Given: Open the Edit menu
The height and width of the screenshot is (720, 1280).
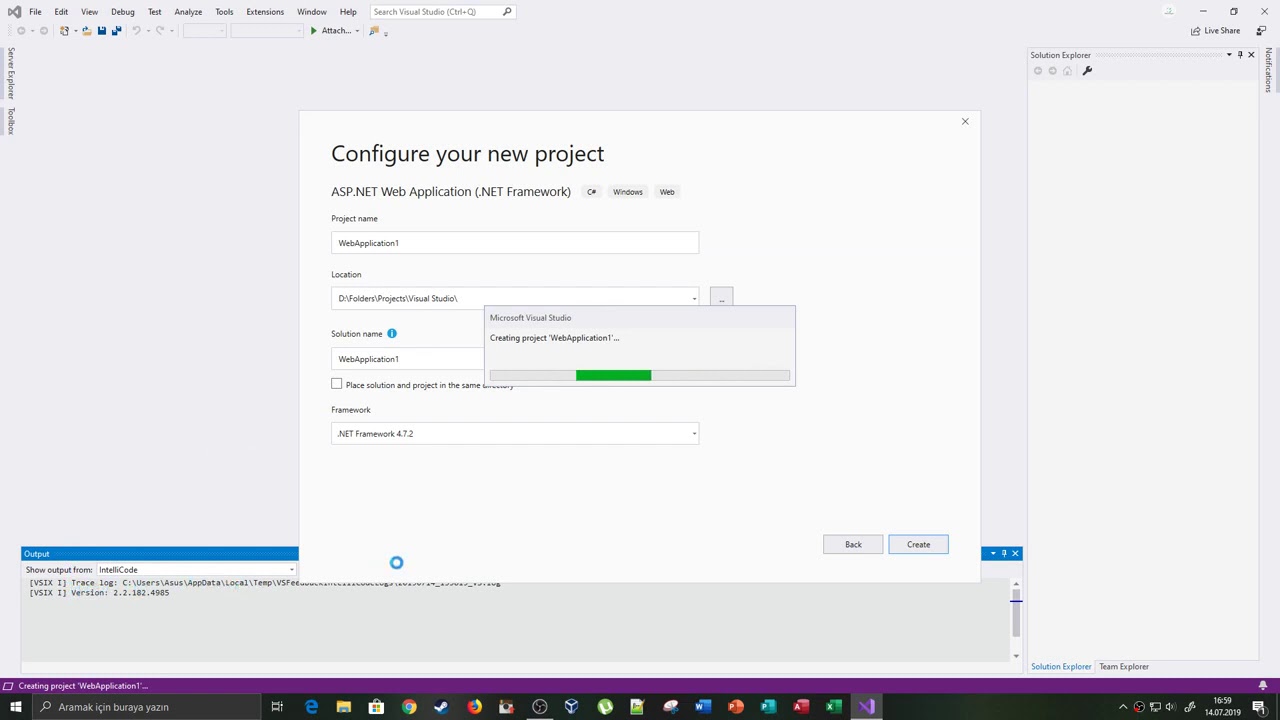Looking at the screenshot, I should 61,12.
